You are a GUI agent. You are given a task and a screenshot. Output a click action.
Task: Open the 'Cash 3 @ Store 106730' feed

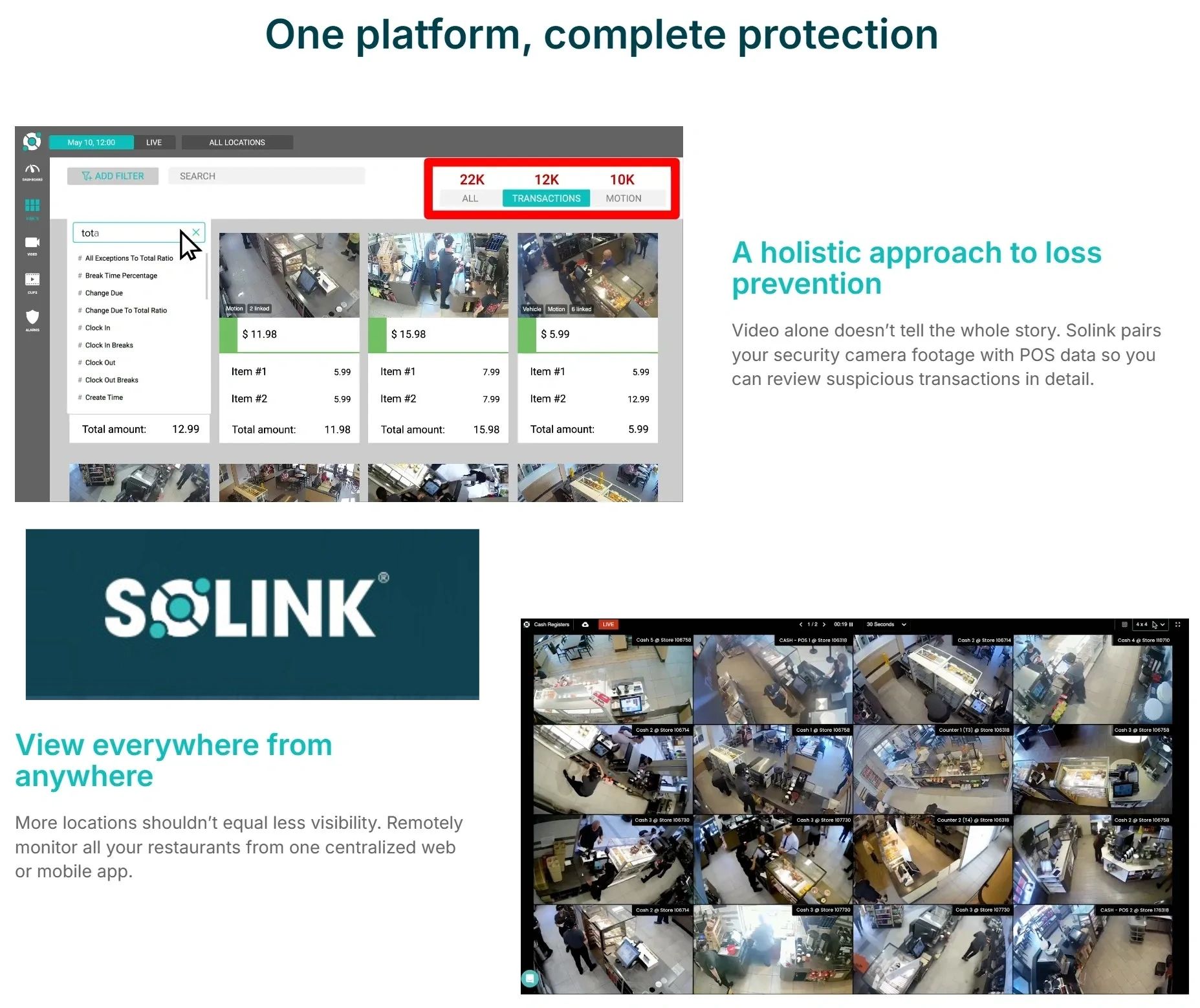pos(613,859)
